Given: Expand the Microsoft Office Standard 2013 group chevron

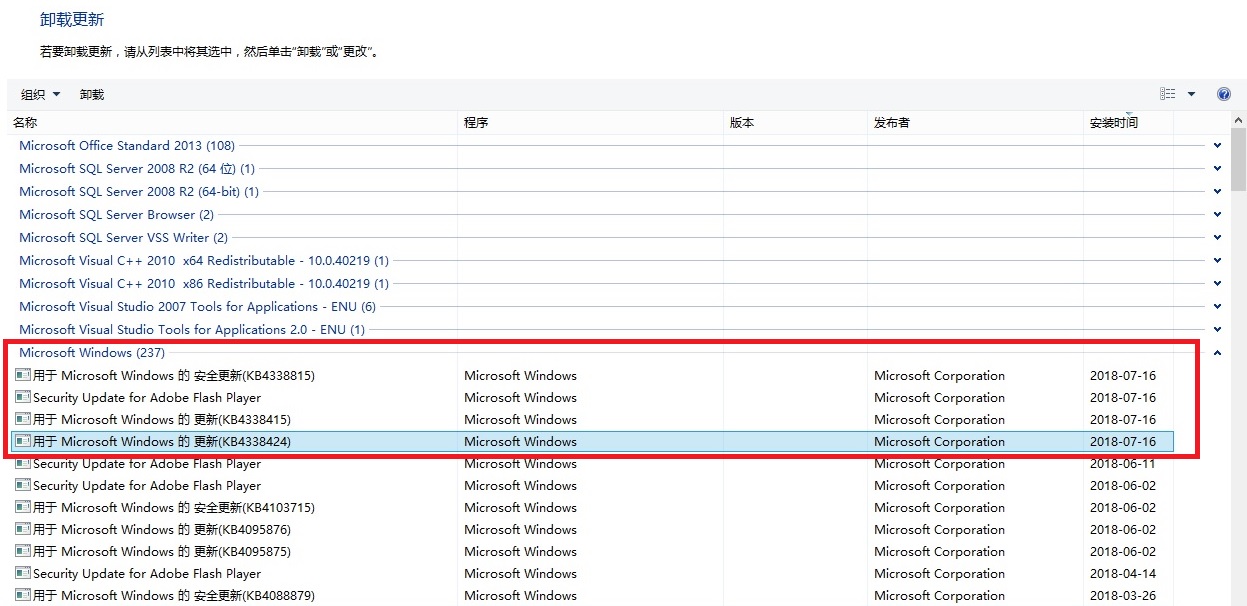Looking at the screenshot, I should [x=1217, y=146].
